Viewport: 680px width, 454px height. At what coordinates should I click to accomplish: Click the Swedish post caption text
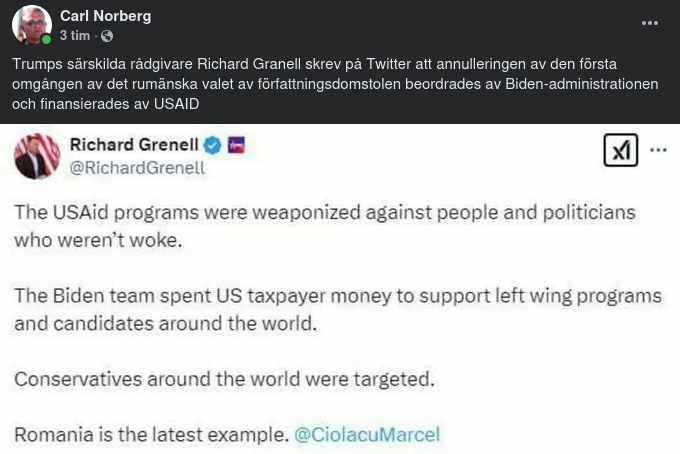[335, 84]
